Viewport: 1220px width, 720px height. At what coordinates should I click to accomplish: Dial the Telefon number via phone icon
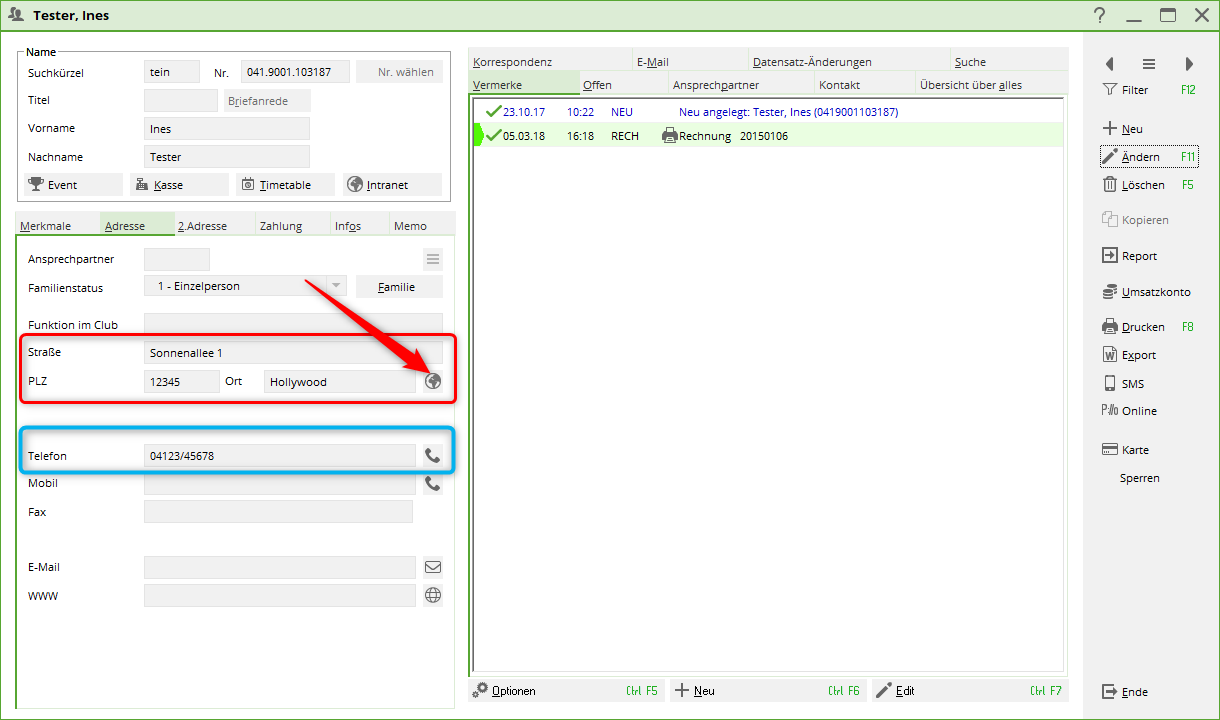[432, 456]
